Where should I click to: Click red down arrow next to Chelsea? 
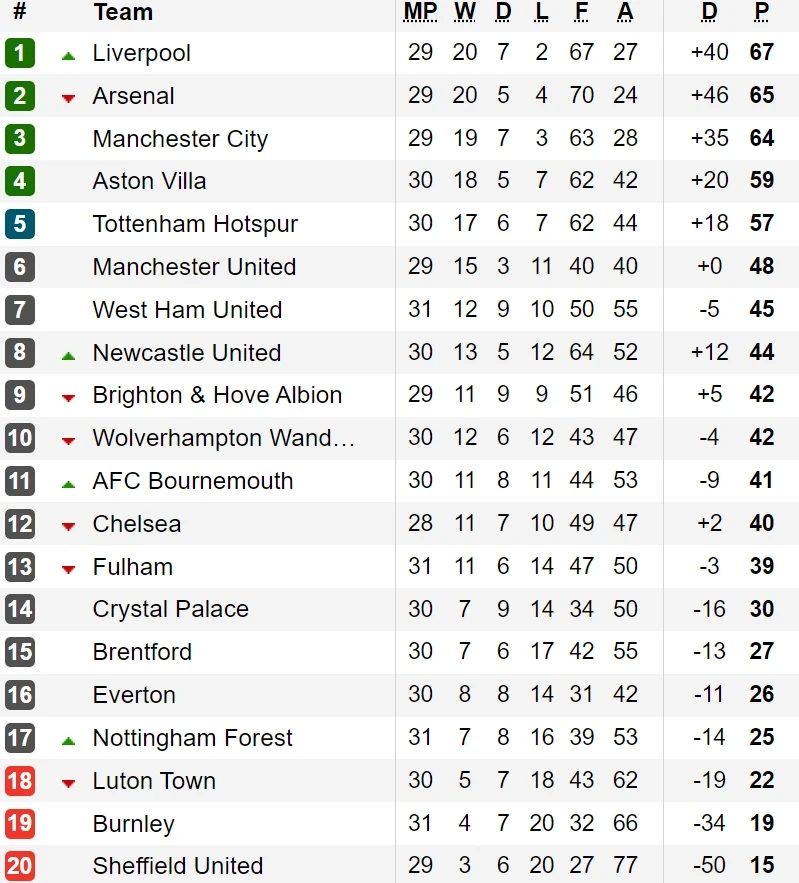(x=68, y=526)
